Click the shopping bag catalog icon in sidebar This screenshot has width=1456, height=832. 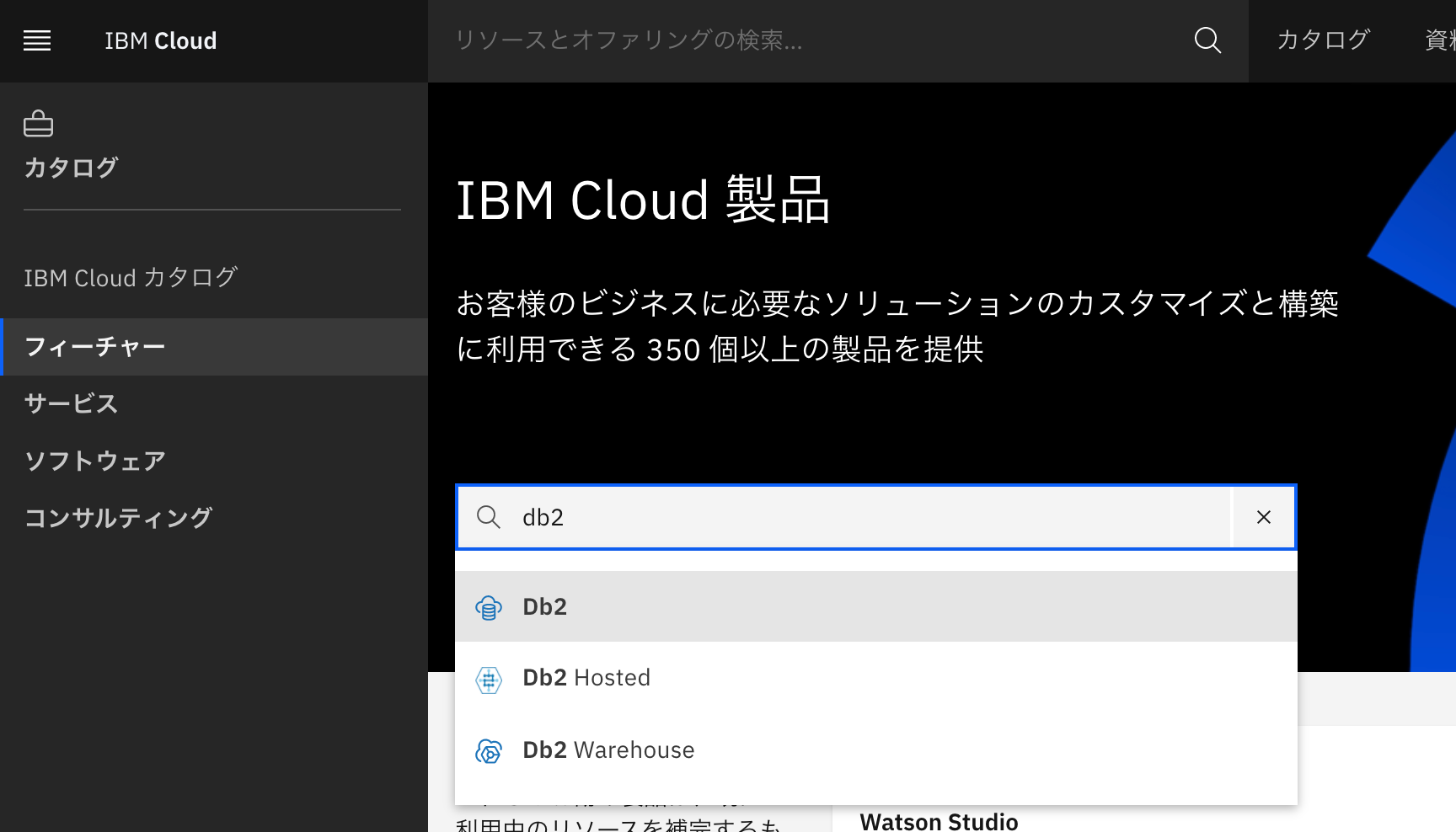(x=37, y=123)
